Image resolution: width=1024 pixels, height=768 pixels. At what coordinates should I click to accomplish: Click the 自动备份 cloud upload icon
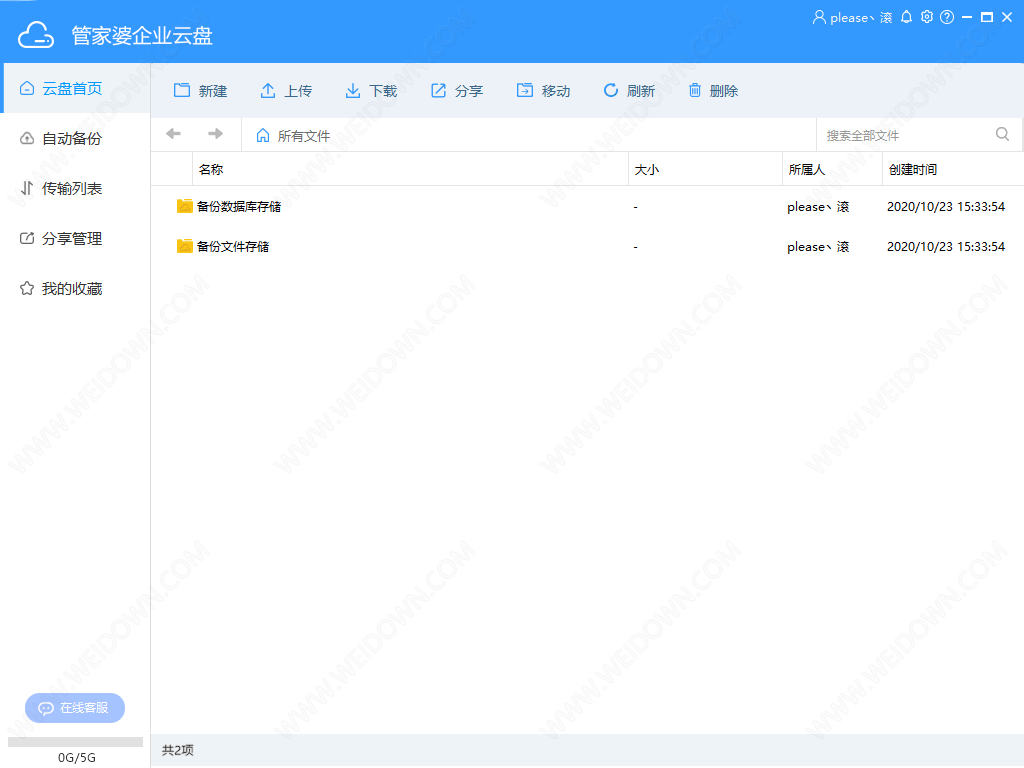coord(27,138)
